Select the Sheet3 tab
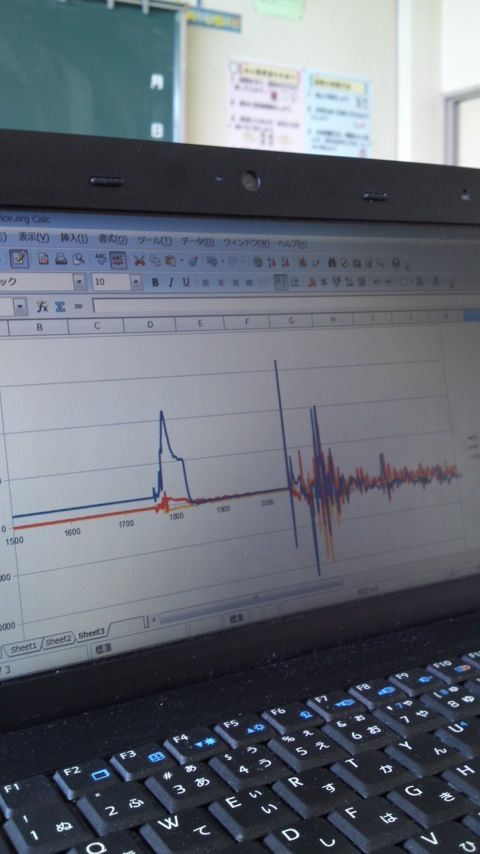Viewport: 480px width, 854px height. click(91, 633)
